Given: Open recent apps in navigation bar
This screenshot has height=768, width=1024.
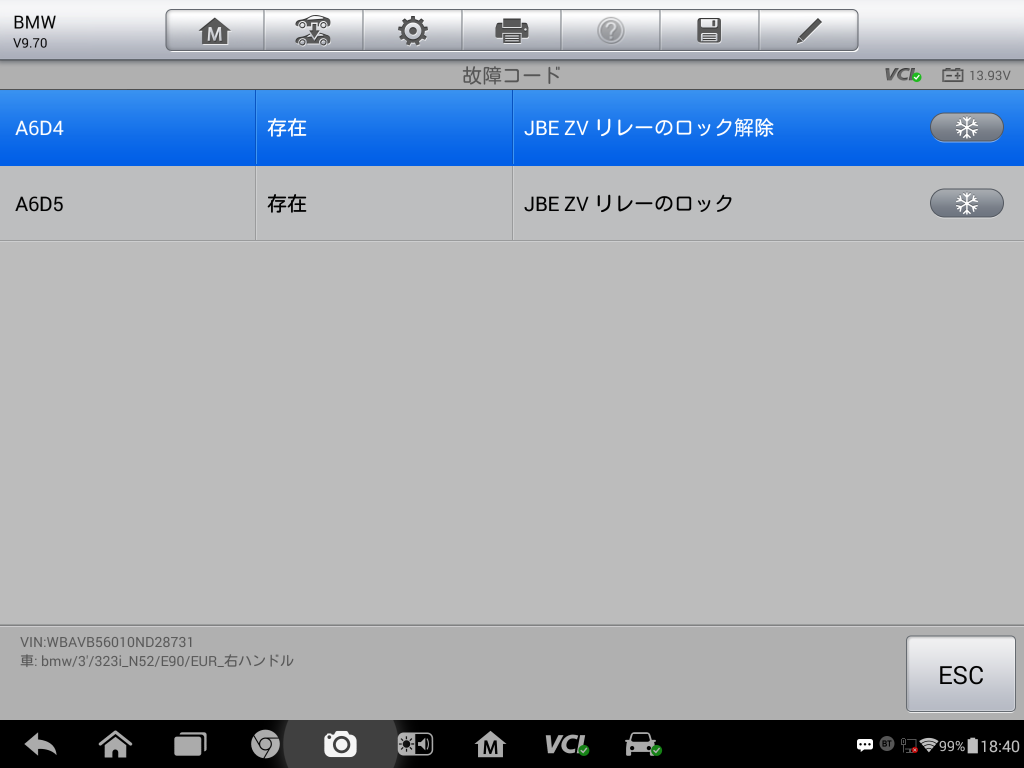Looking at the screenshot, I should click(190, 744).
